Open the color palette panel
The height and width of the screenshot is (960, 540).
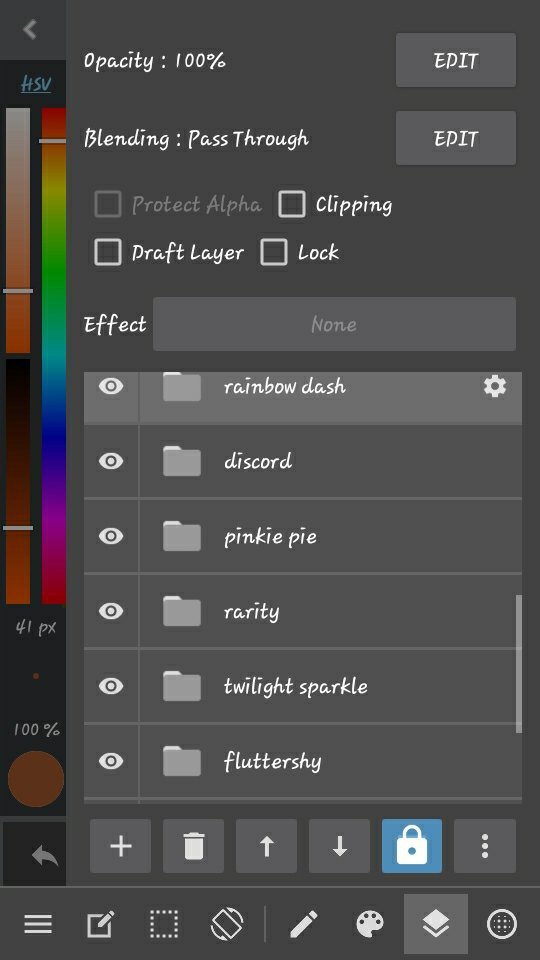coord(370,923)
